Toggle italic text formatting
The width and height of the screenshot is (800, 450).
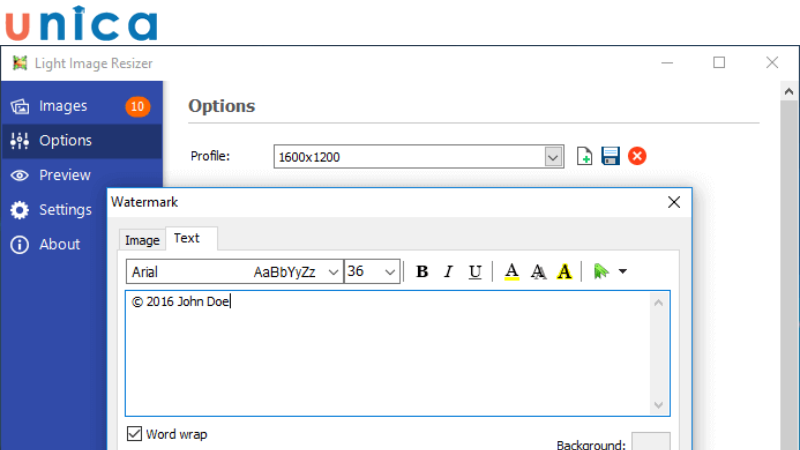[x=448, y=272]
